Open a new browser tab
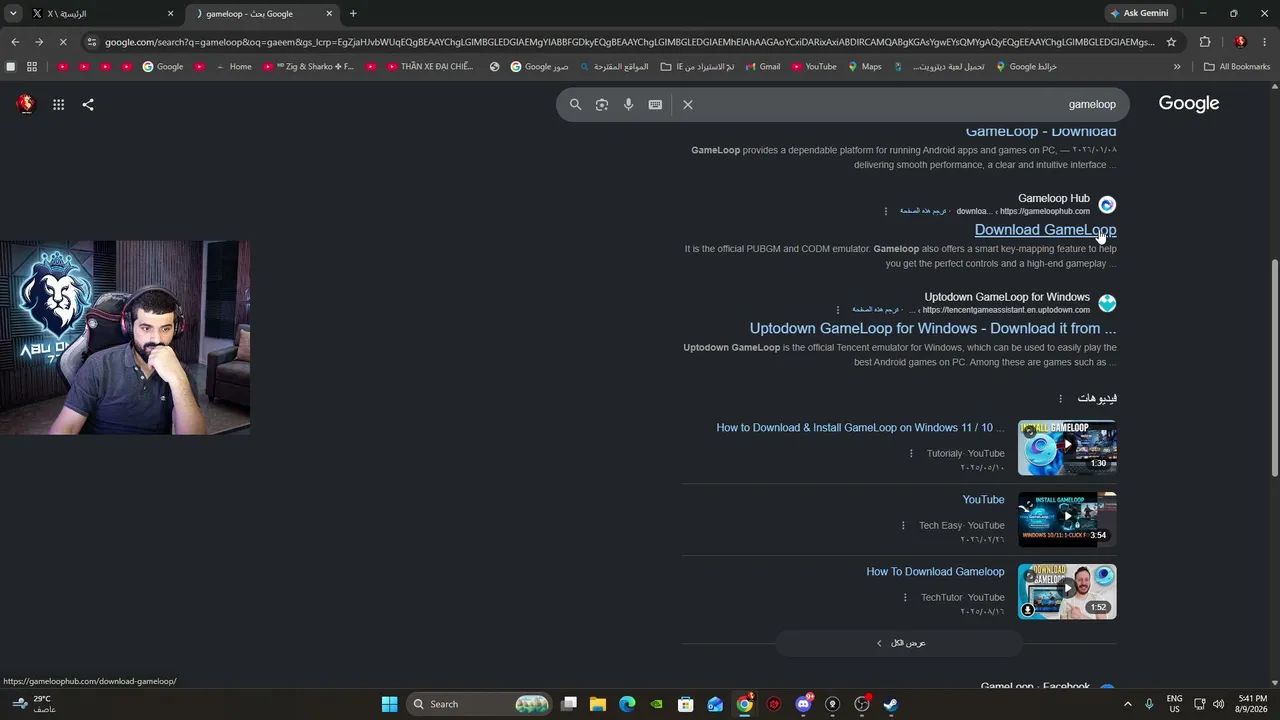The image size is (1280, 720). coord(353,14)
